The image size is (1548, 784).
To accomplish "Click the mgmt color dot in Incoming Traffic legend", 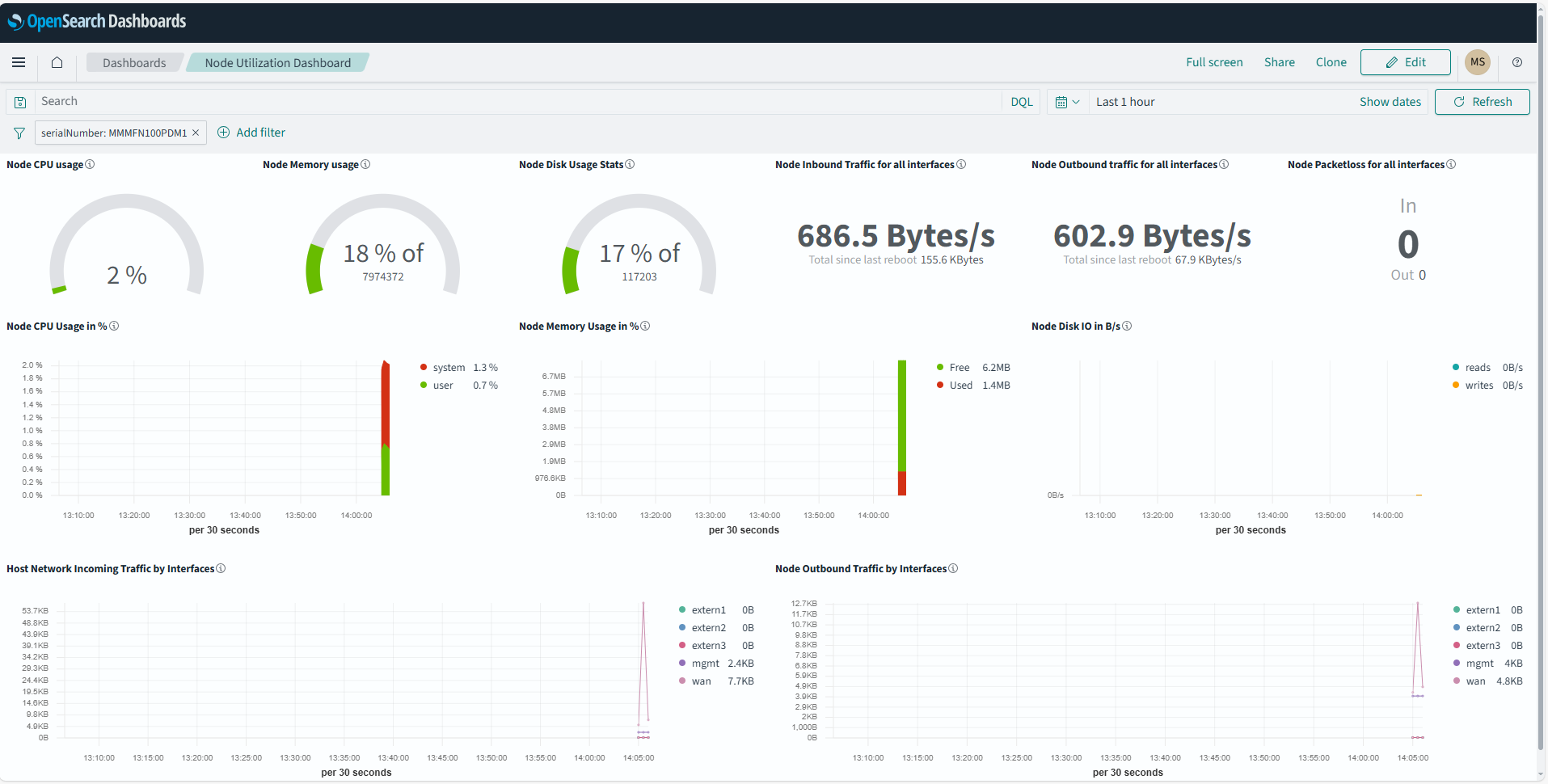I will point(682,664).
